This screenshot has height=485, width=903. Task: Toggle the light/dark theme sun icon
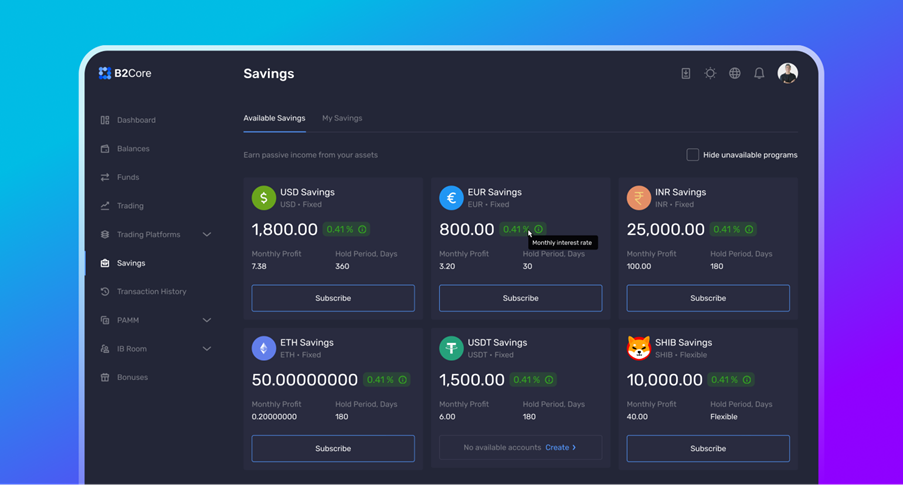pos(710,73)
